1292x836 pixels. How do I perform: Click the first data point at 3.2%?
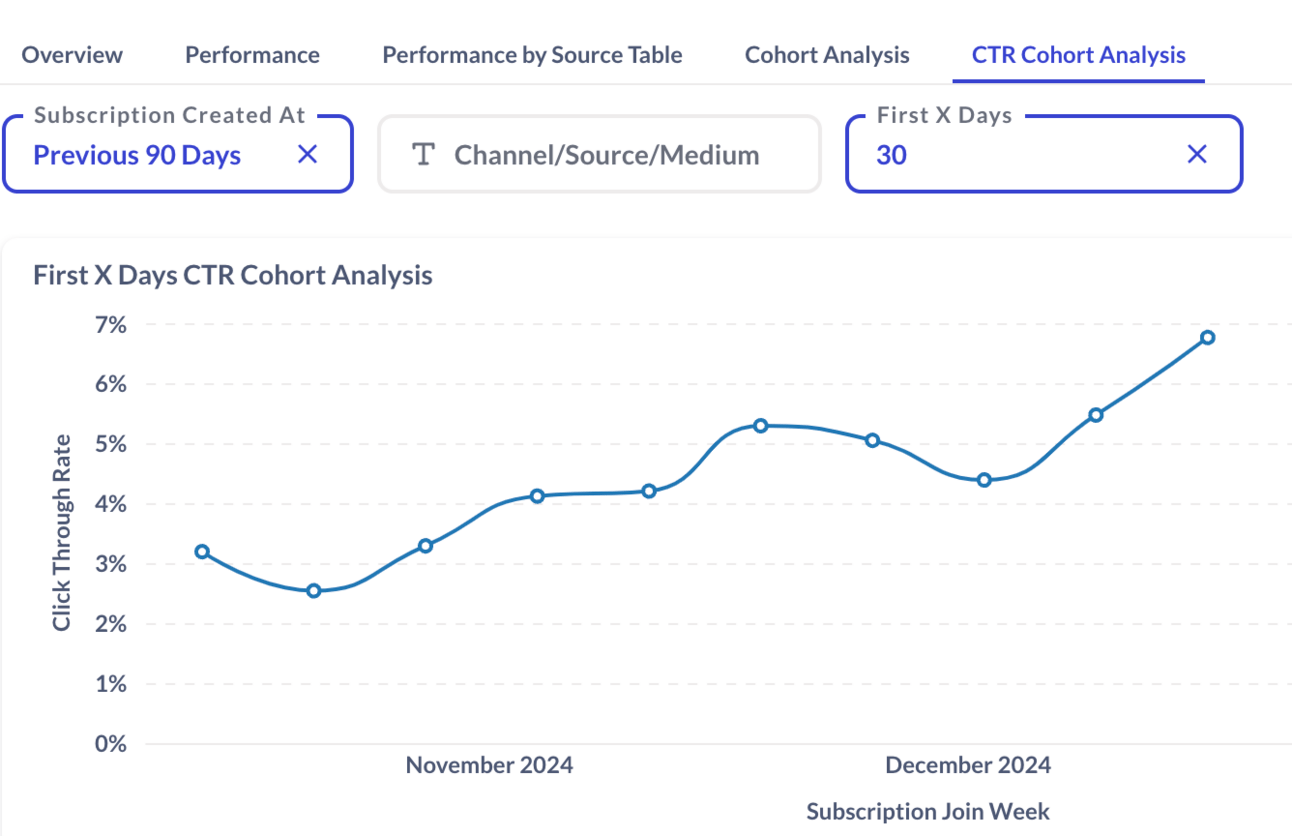click(202, 551)
